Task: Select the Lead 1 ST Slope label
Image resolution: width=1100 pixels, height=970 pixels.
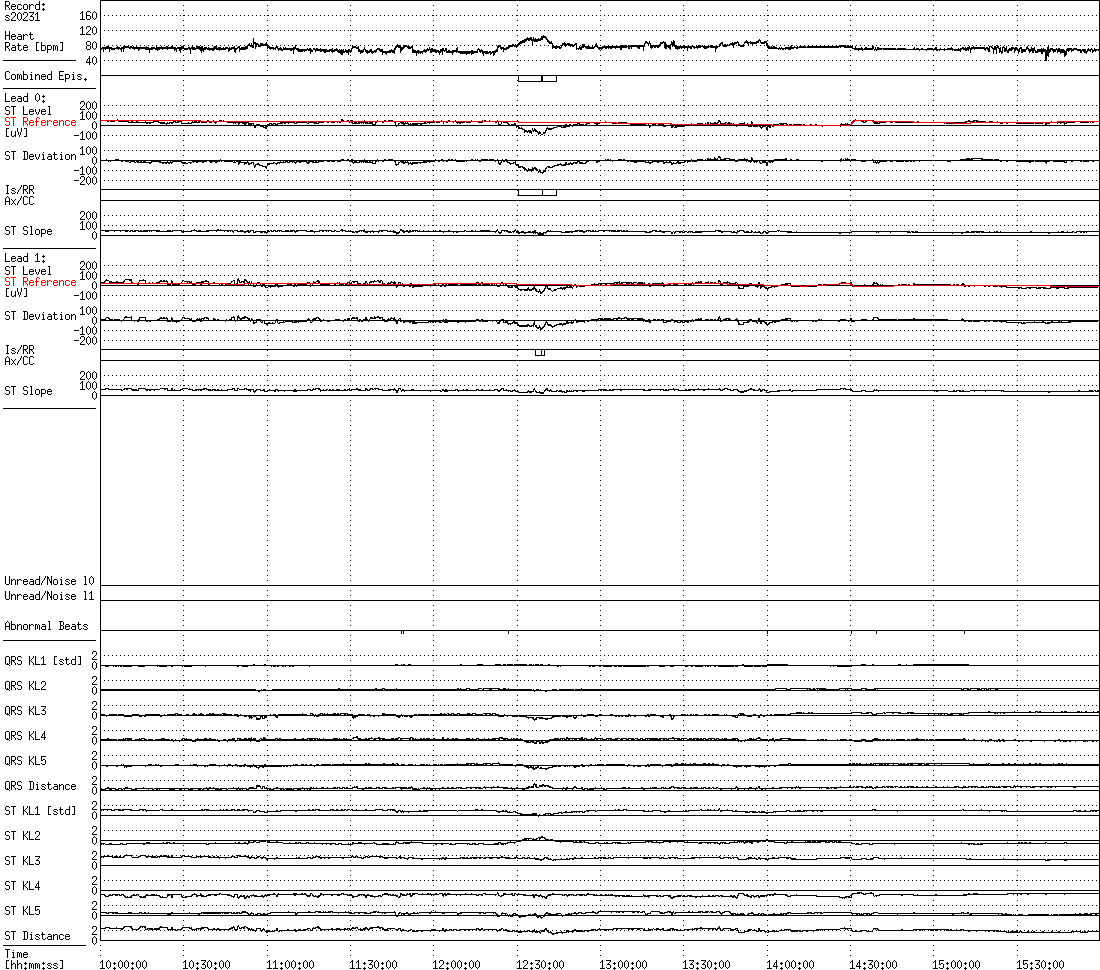Action: pos(28,391)
